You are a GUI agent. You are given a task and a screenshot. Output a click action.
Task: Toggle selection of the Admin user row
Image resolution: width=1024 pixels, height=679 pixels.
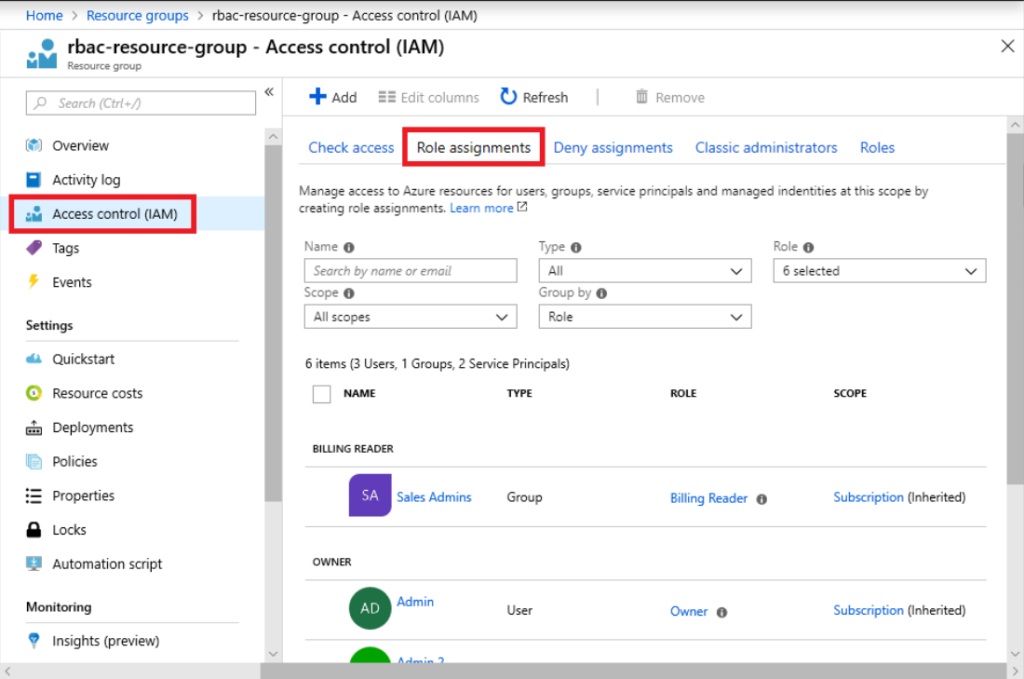(369, 608)
